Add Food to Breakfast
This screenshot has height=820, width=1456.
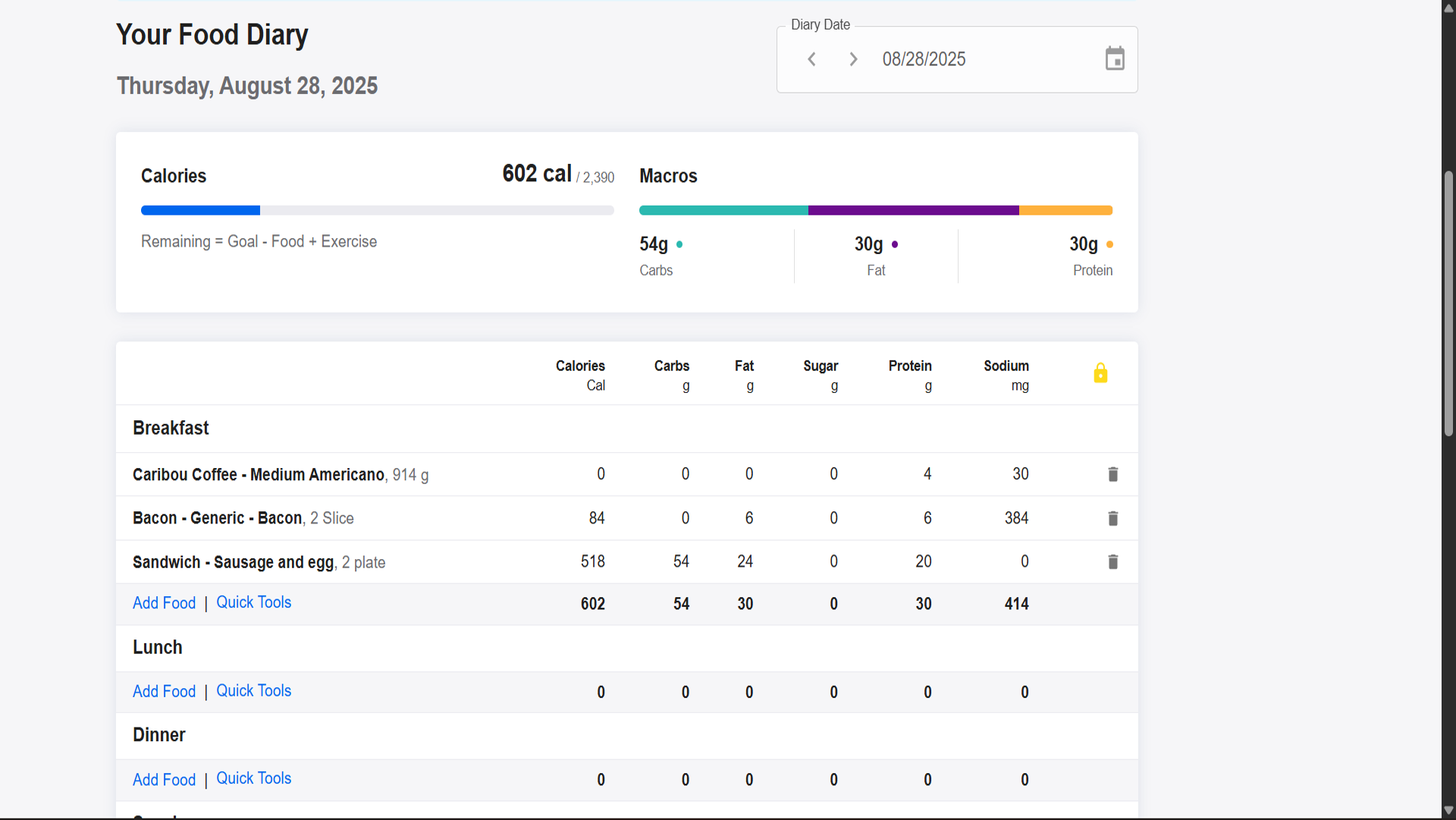point(164,603)
